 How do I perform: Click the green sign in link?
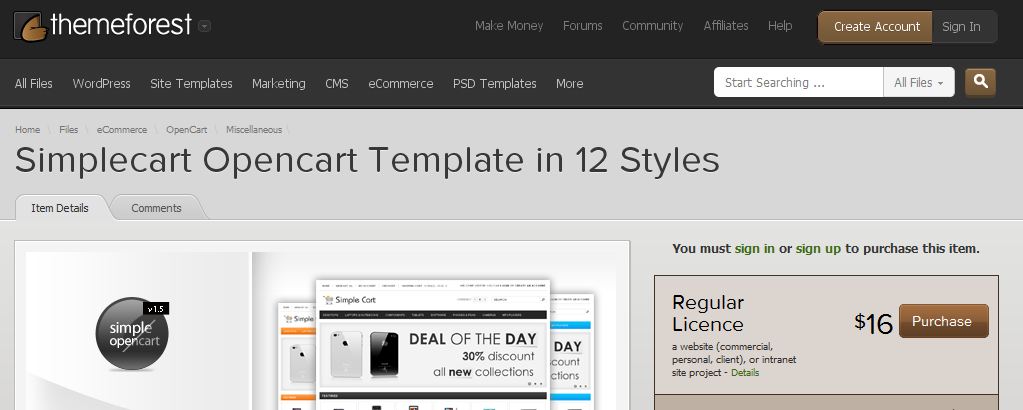(755, 249)
